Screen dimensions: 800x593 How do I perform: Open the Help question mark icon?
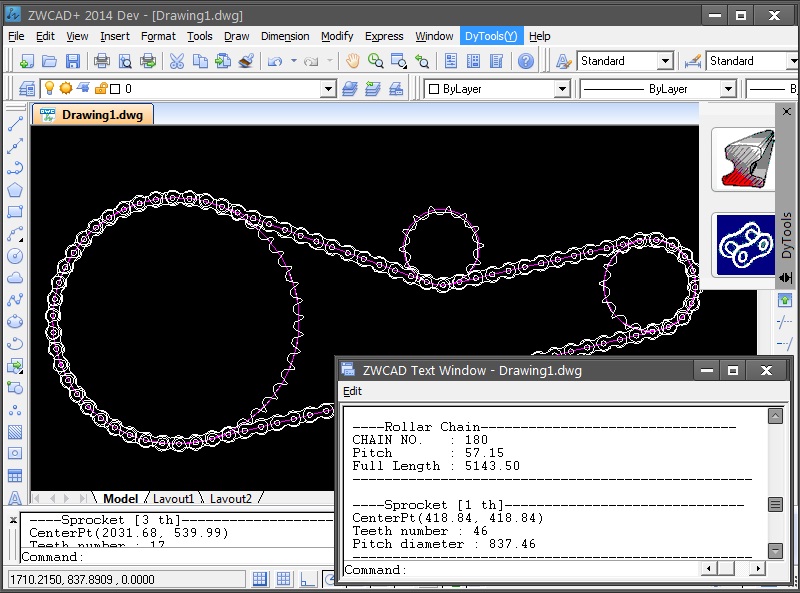(526, 61)
